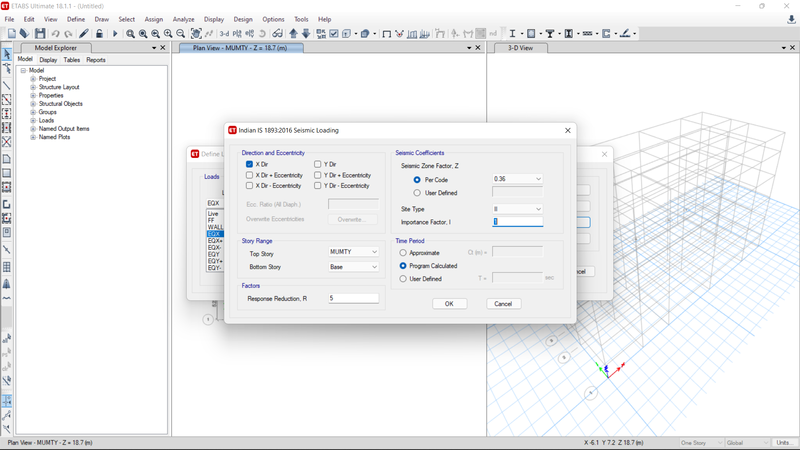Uncheck the X Dir checkbox
The width and height of the screenshot is (800, 450).
tap(249, 164)
